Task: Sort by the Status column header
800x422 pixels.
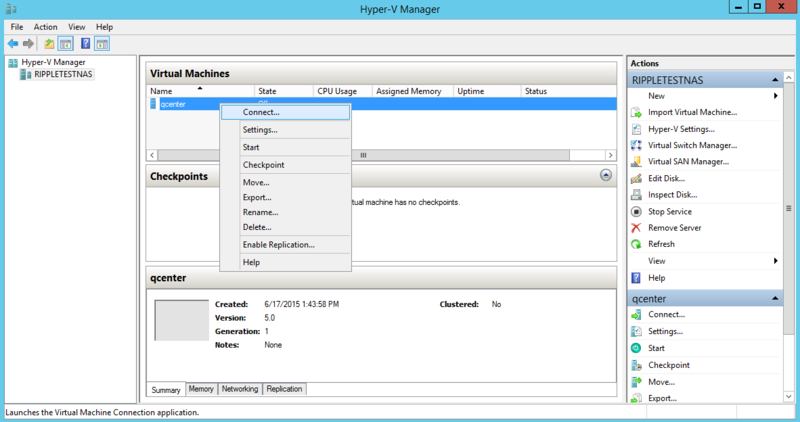Action: (x=568, y=91)
